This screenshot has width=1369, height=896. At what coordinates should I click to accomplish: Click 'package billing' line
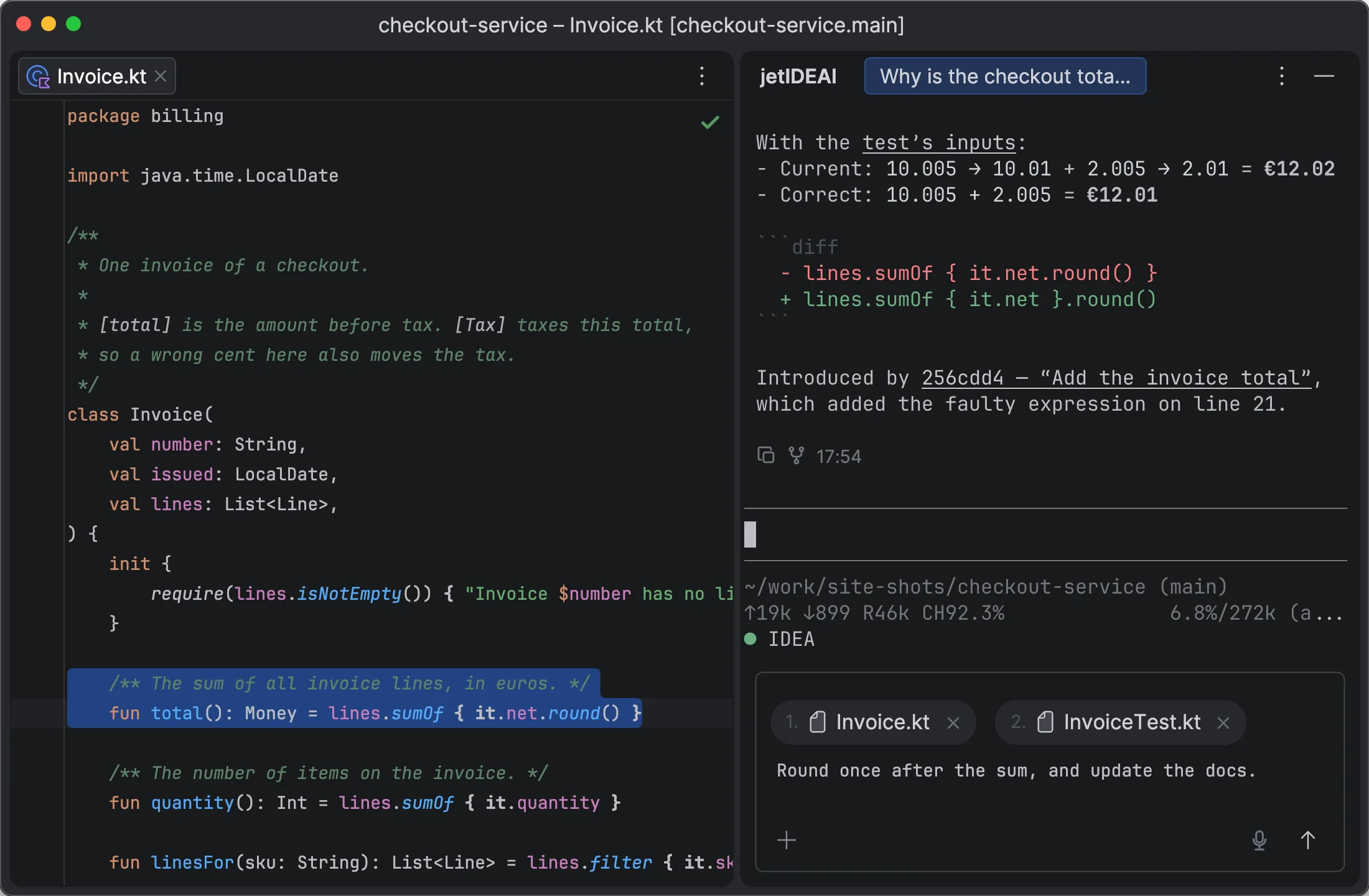[146, 116]
